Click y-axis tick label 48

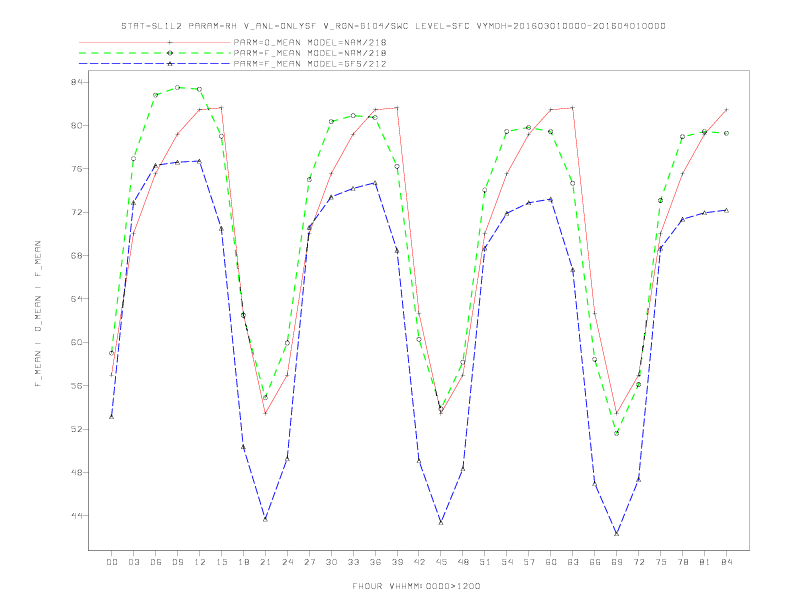tap(76, 473)
